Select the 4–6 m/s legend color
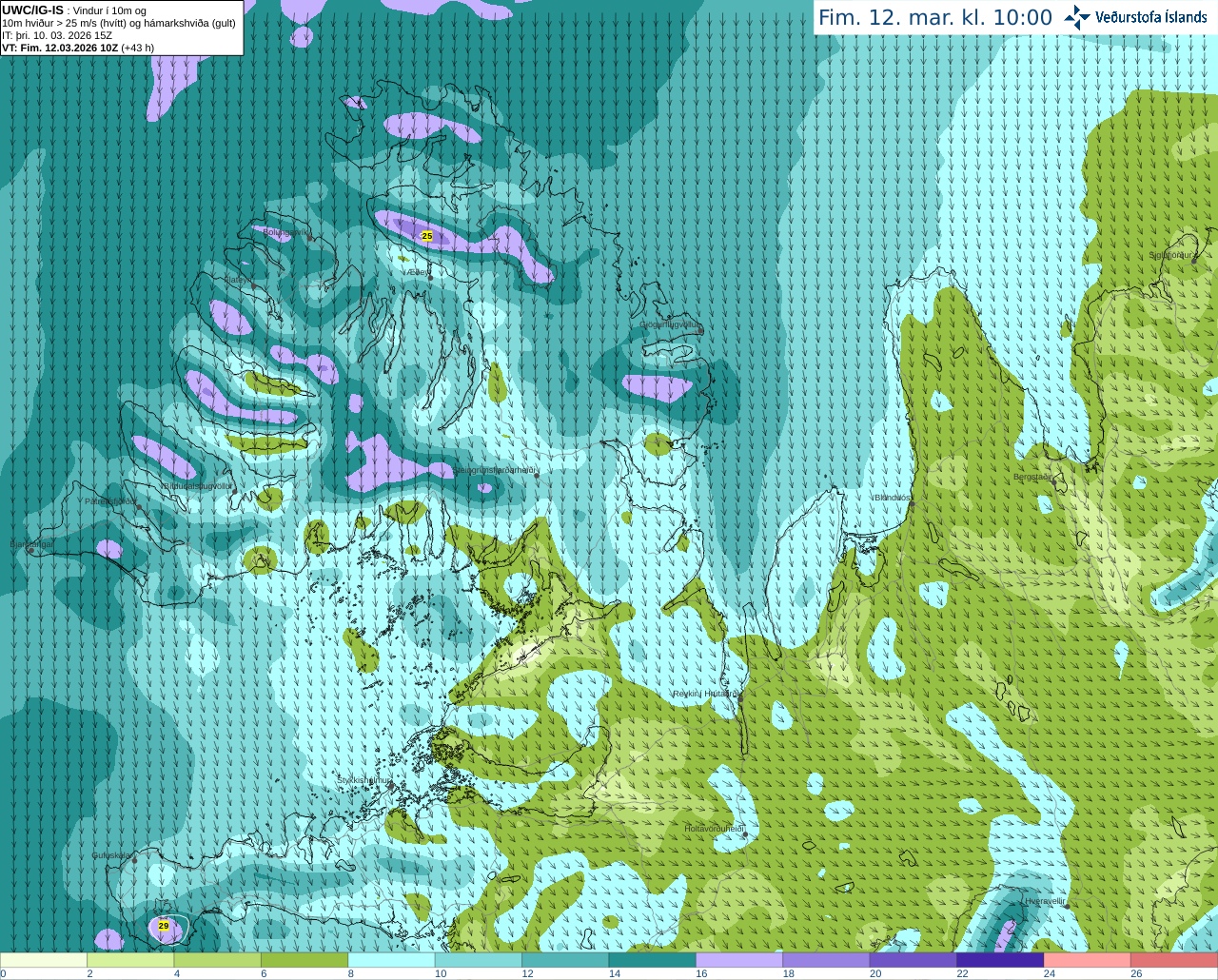This screenshot has width=1218, height=980. tap(217, 960)
